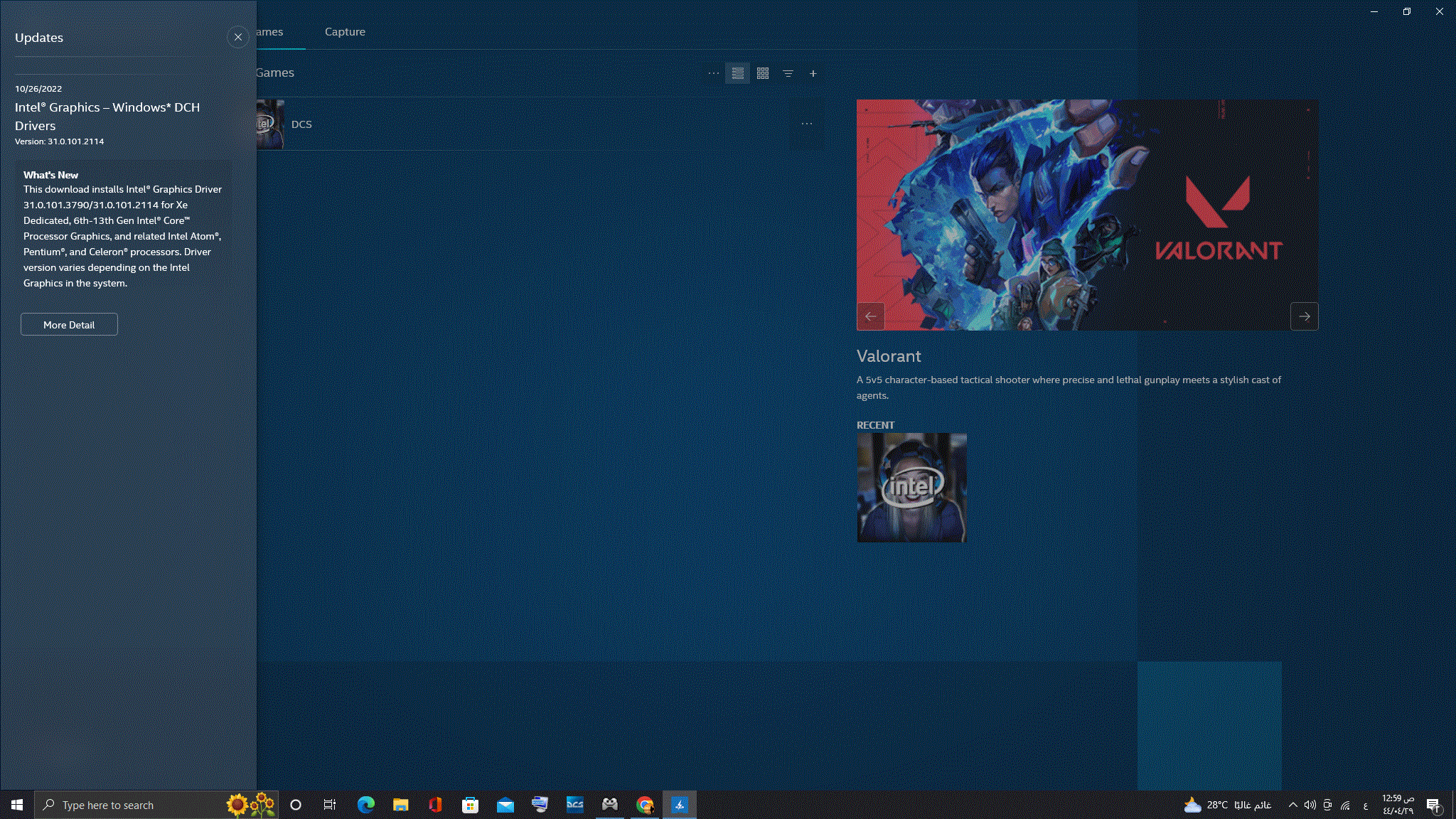
Task: Add a game using the plus icon
Action: (813, 73)
